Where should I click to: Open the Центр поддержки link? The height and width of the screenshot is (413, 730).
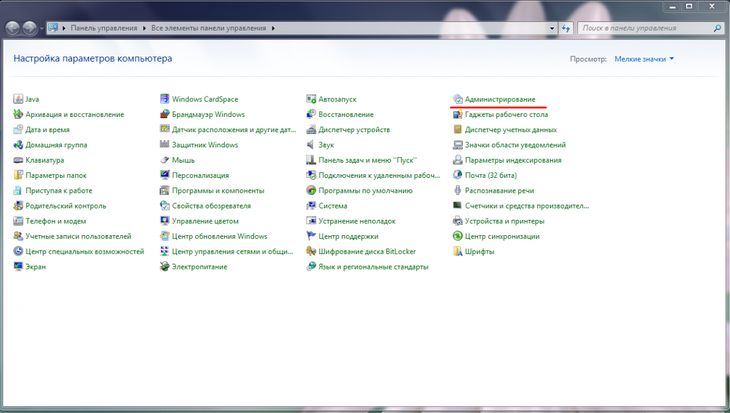click(x=348, y=237)
